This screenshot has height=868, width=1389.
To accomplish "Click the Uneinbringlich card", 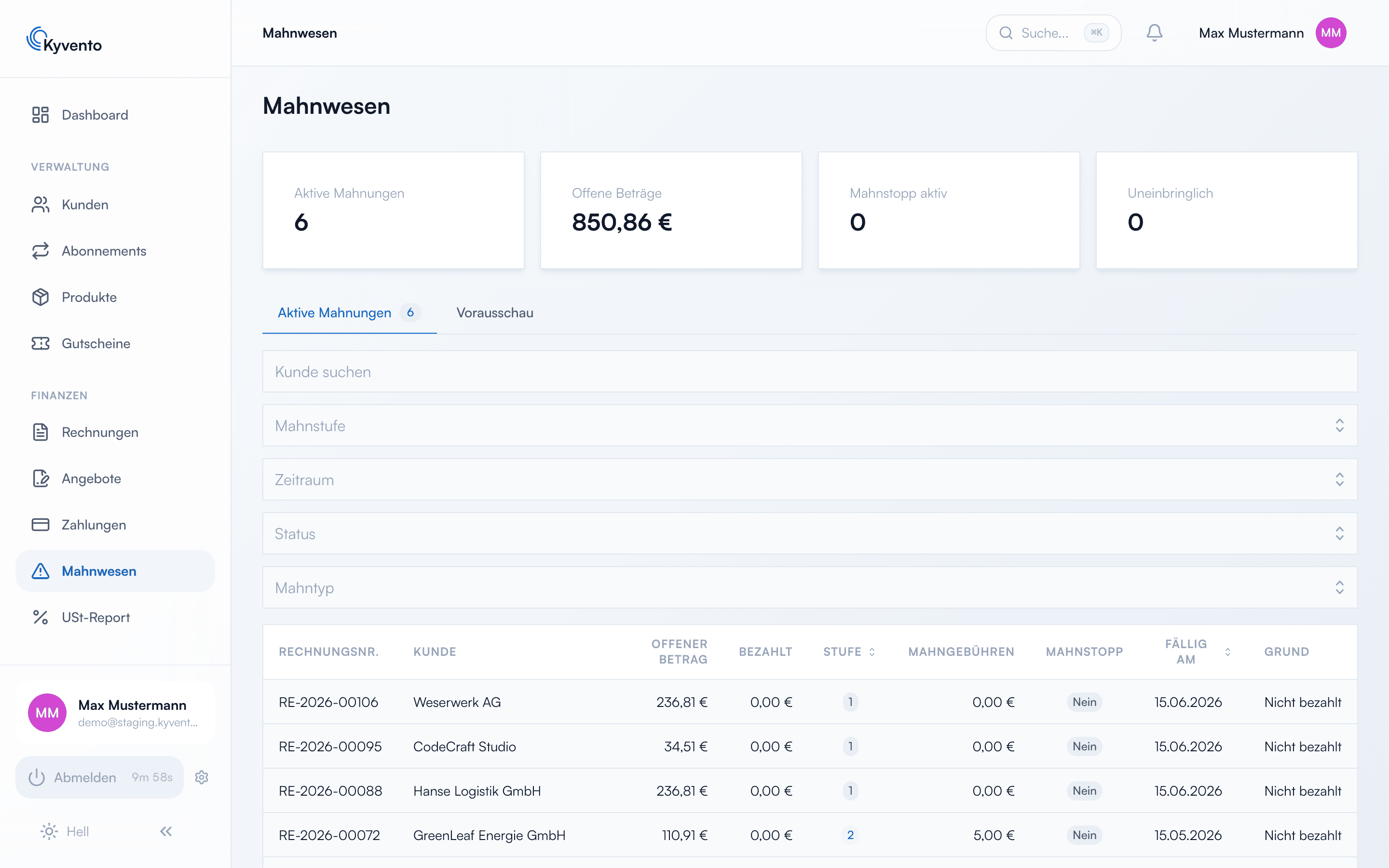I will pyautogui.click(x=1226, y=210).
